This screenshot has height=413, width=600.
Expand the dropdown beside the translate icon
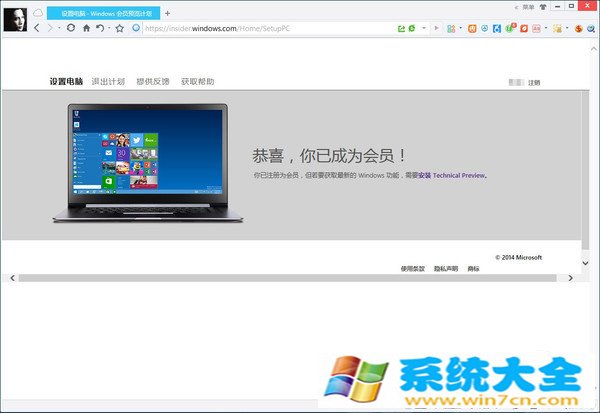pos(546,28)
